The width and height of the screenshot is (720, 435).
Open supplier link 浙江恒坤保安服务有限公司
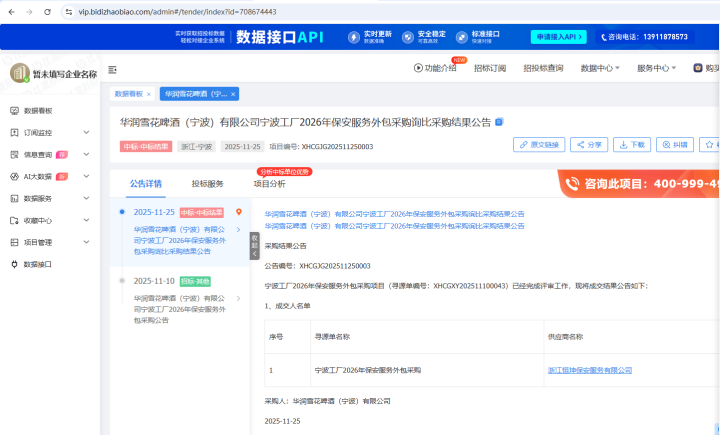[590, 370]
